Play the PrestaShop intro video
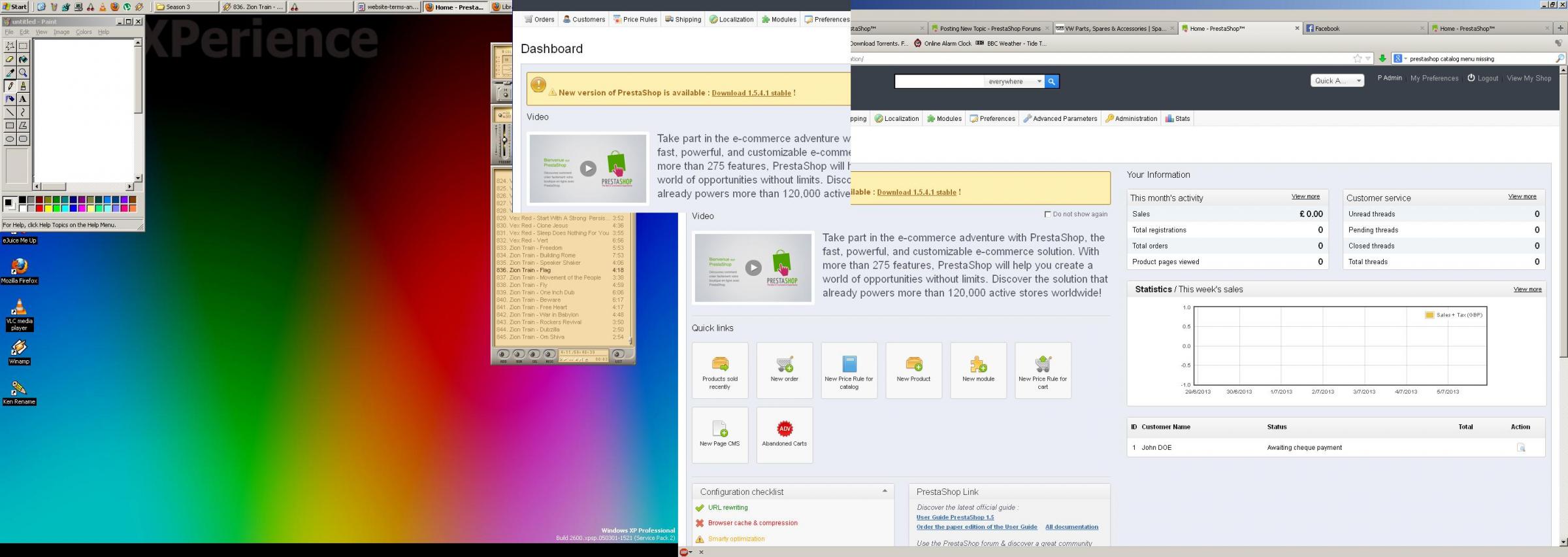 coord(753,267)
